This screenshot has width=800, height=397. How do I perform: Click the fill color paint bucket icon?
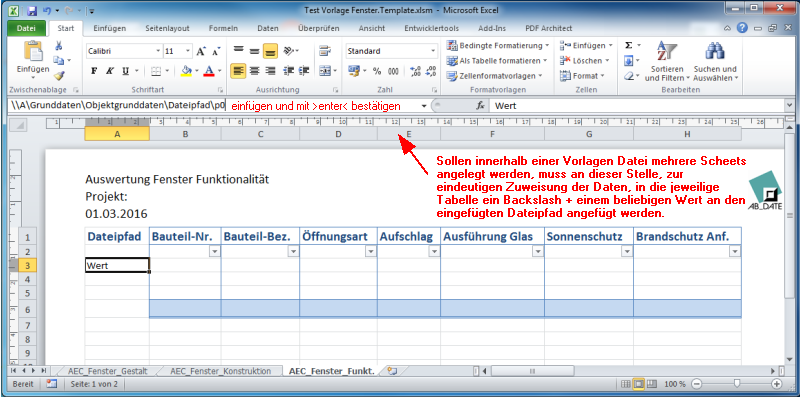pos(186,71)
